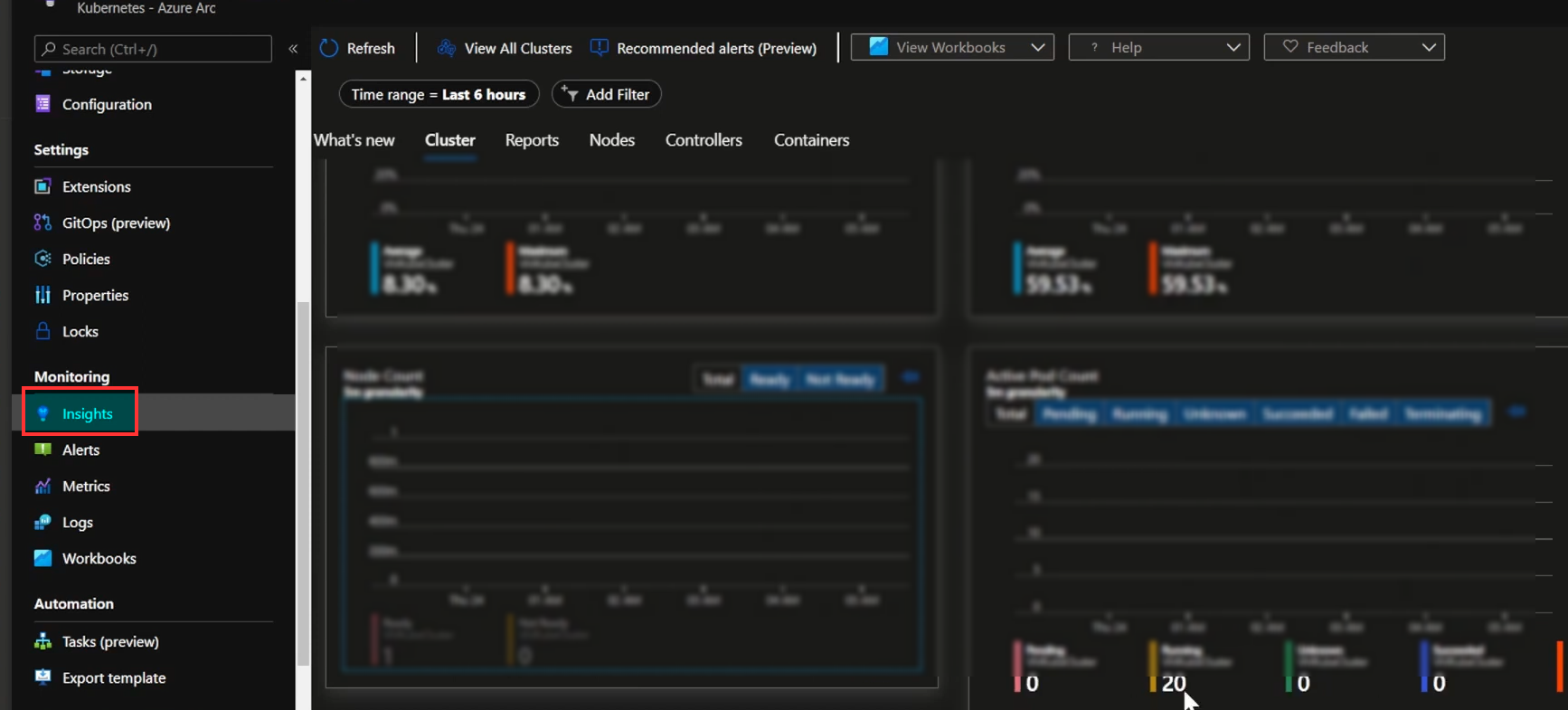This screenshot has width=1568, height=710.
Task: Click the Configuration sidebar icon
Action: [43, 104]
